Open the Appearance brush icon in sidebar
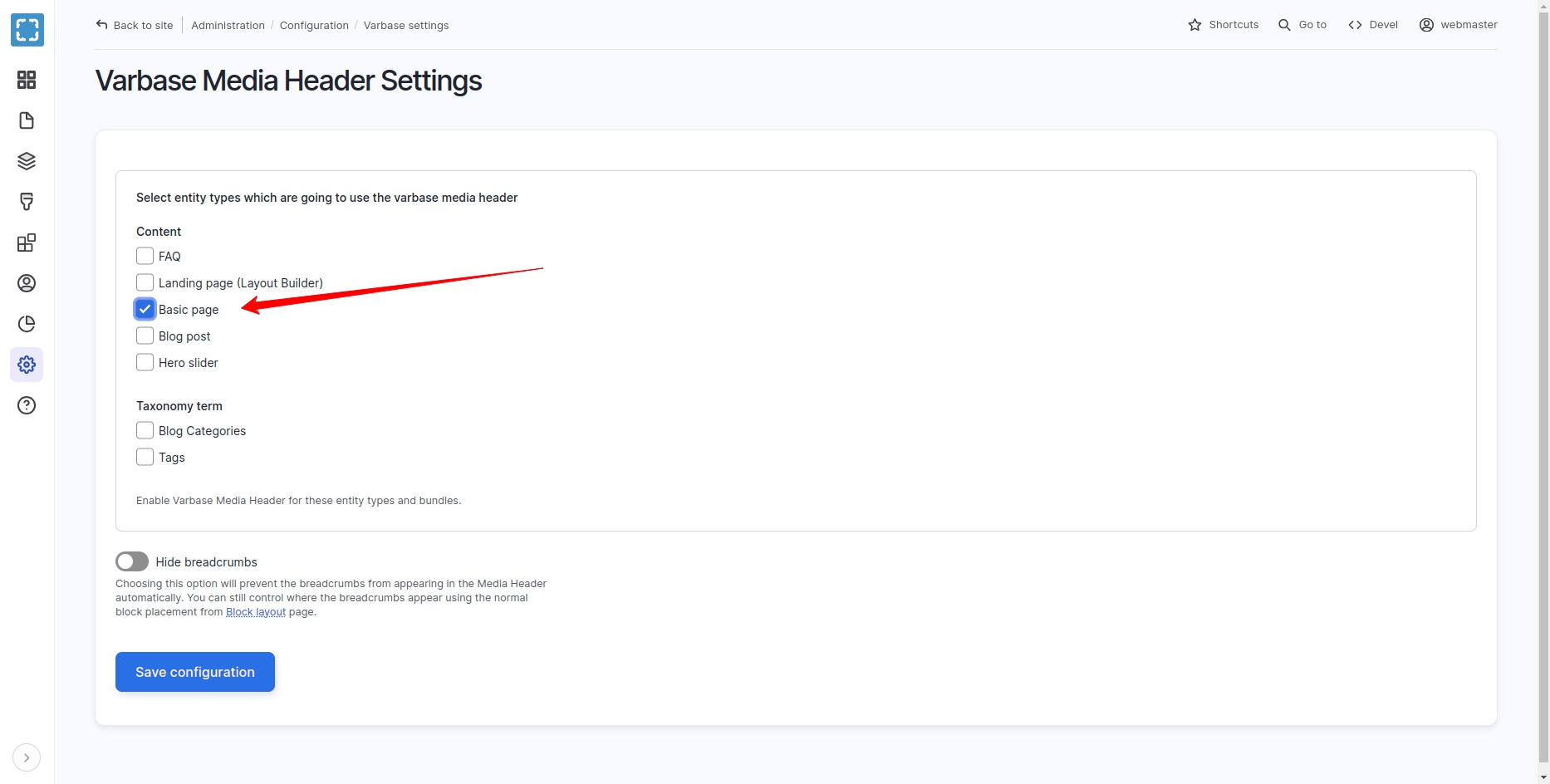 [27, 202]
